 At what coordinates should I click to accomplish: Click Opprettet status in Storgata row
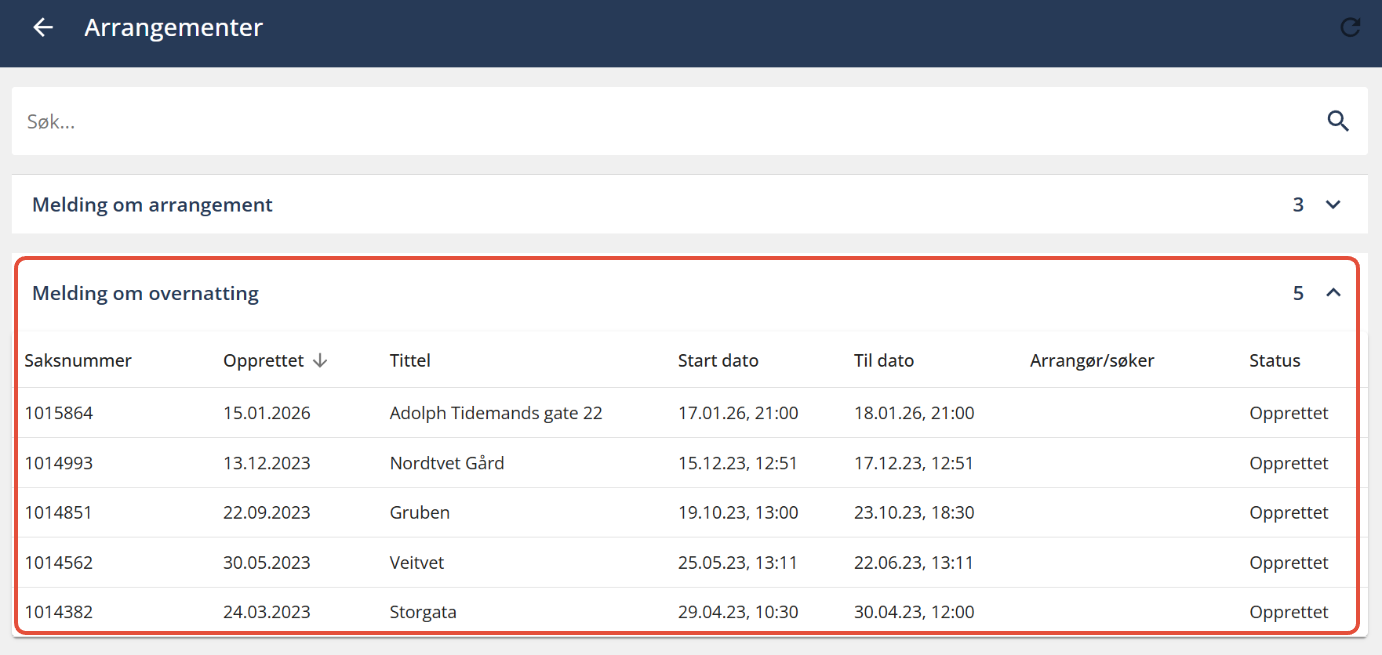1289,612
